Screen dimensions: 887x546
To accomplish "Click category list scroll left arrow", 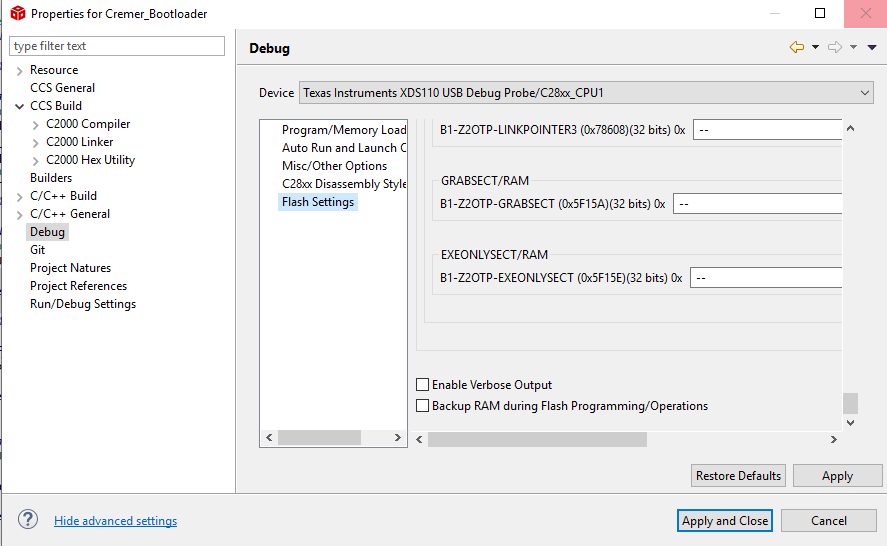I will coord(269,437).
